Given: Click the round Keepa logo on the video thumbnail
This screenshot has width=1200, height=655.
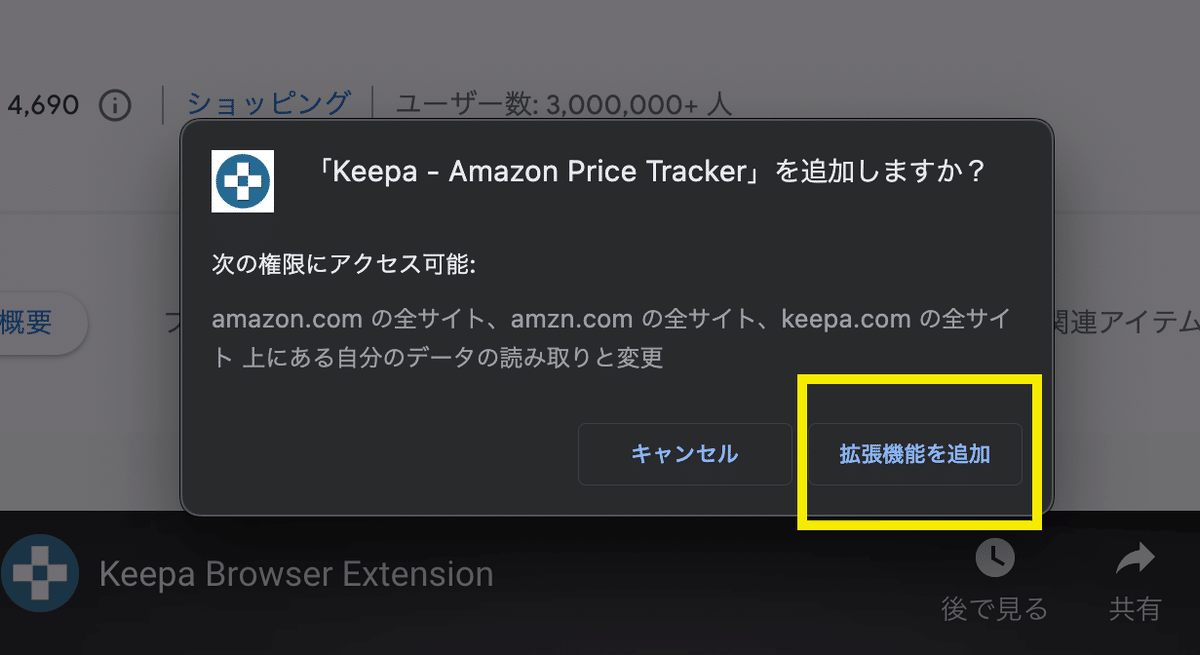Looking at the screenshot, I should coord(40,573).
